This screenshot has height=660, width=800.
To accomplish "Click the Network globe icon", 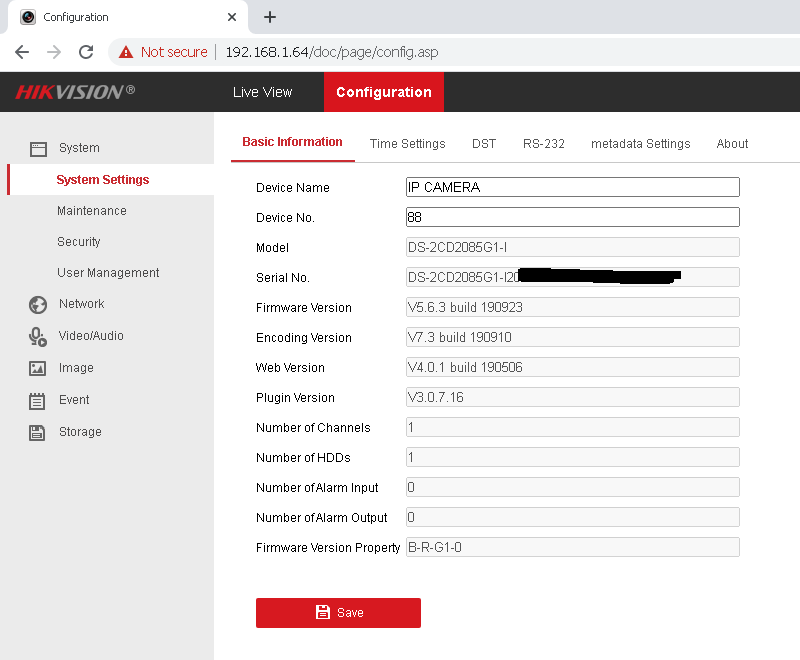I will click(x=38, y=304).
